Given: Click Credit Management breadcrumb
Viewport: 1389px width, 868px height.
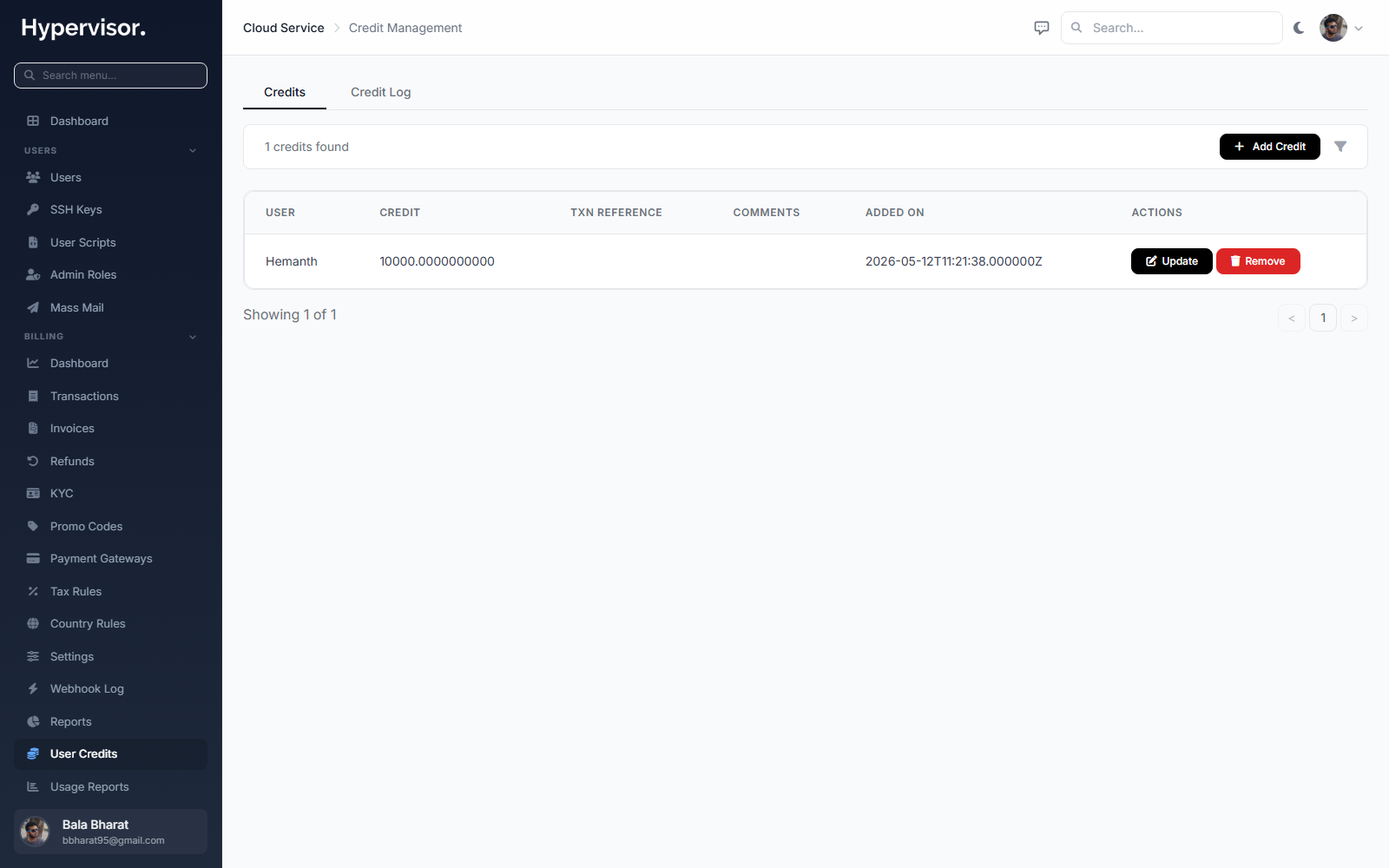Looking at the screenshot, I should point(405,28).
